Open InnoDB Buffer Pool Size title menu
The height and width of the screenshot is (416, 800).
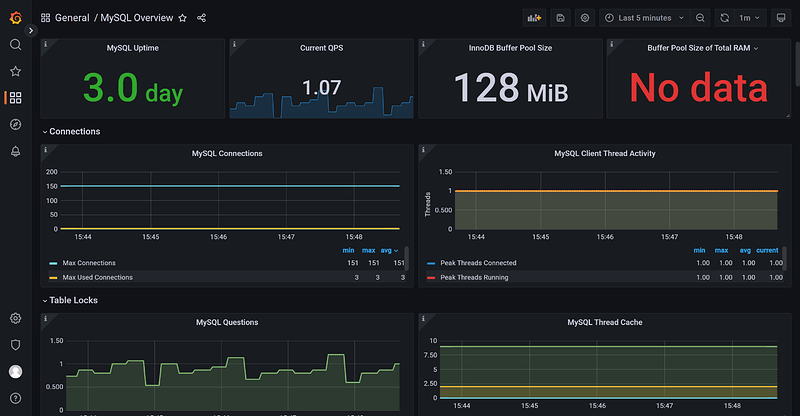510,48
